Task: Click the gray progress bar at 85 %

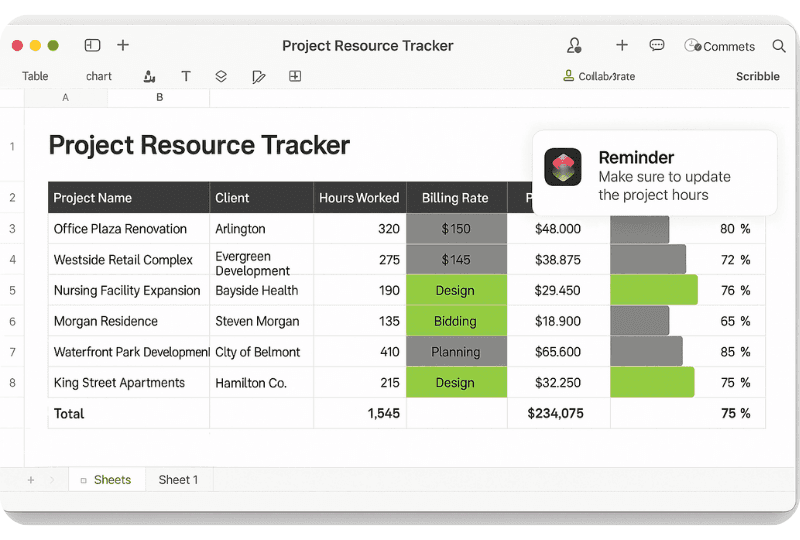Action: coord(646,351)
